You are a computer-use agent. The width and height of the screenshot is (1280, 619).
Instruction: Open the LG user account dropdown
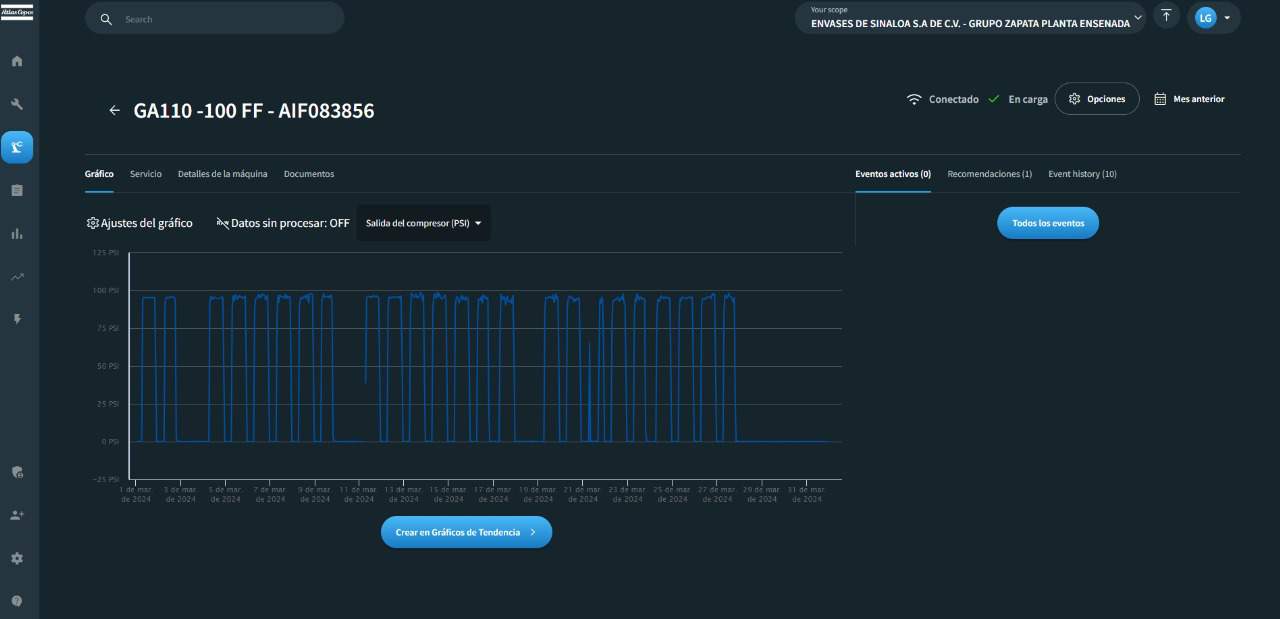tap(1213, 18)
